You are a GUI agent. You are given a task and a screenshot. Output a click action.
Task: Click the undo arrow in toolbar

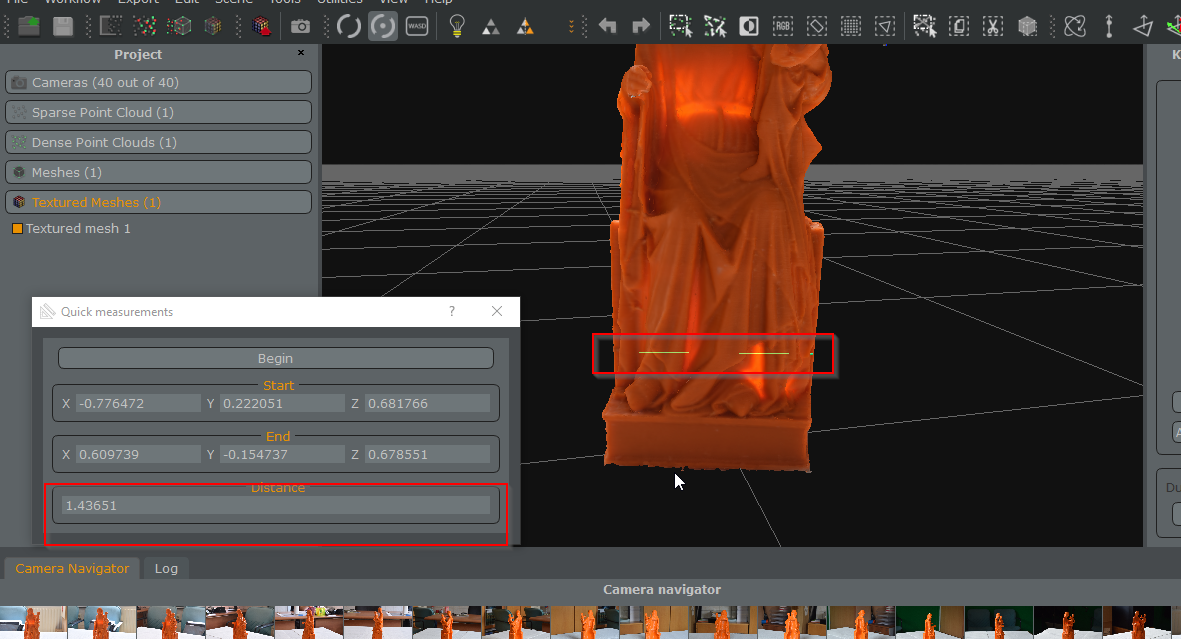click(x=607, y=26)
